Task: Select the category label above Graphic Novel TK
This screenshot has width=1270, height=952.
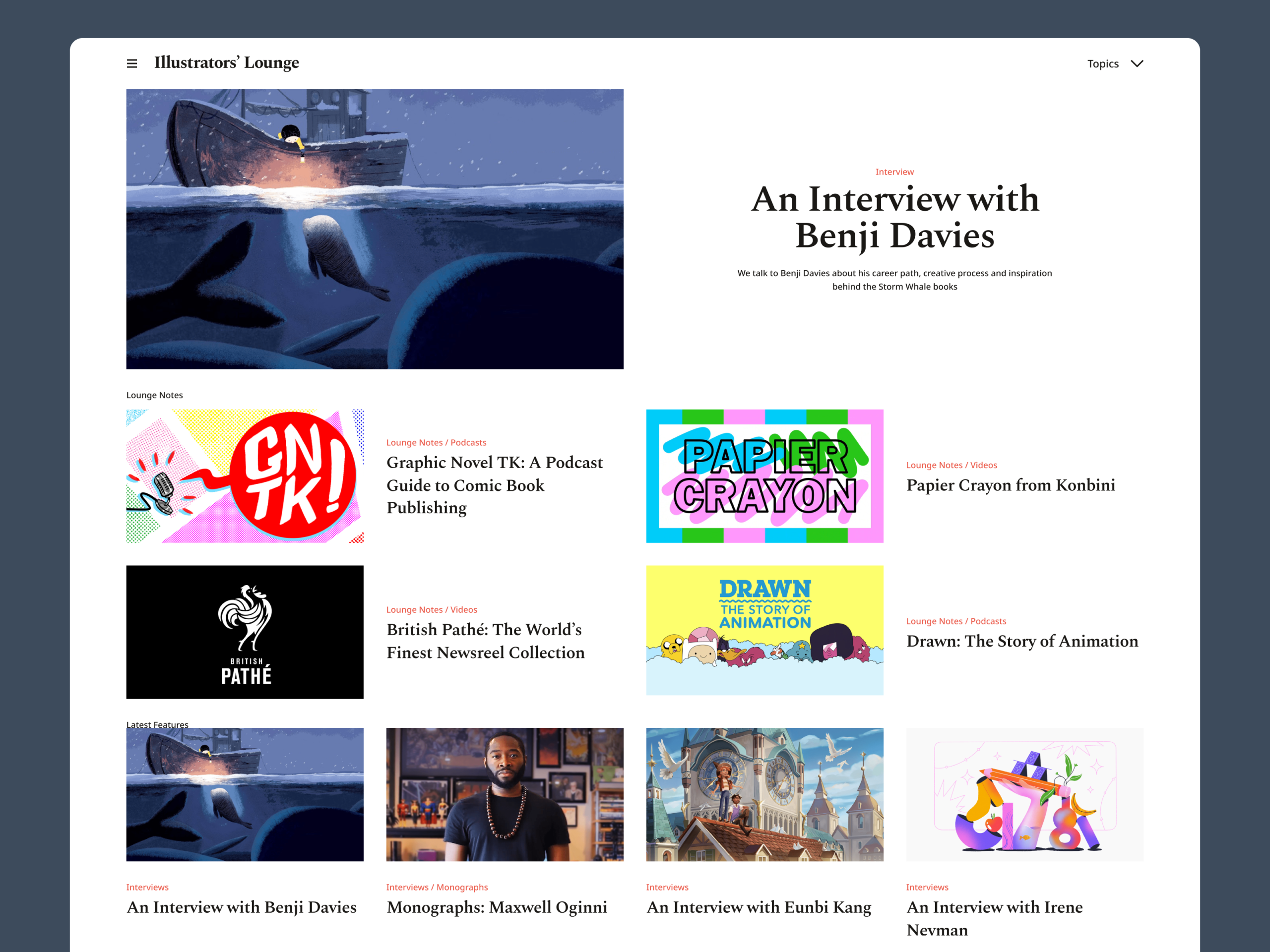Action: pos(437,442)
